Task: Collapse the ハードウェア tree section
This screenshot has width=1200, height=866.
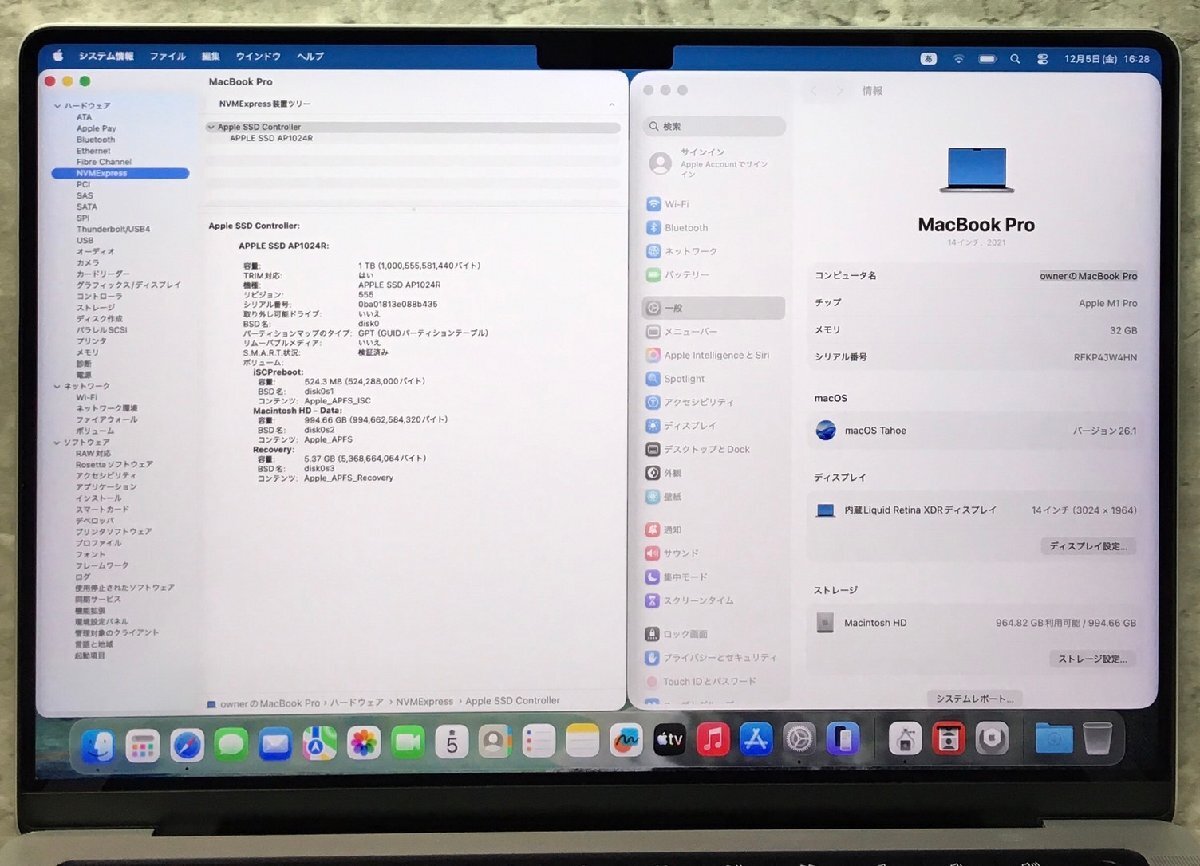Action: coord(57,105)
